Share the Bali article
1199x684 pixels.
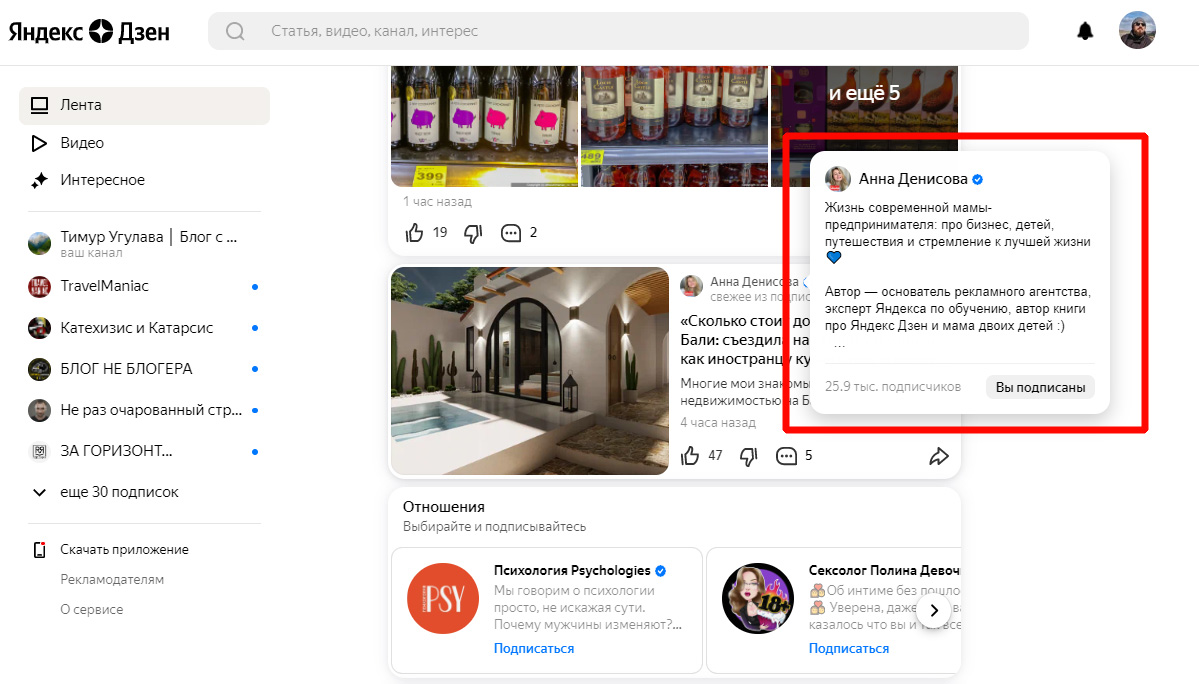(x=938, y=456)
